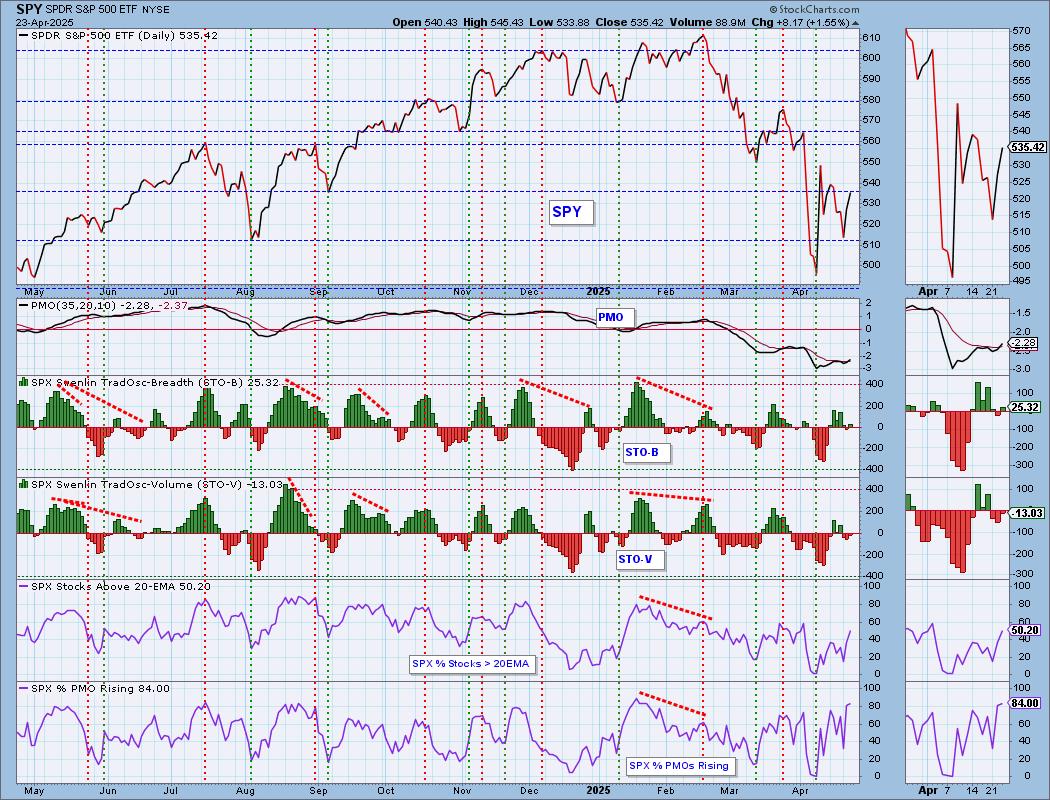Image resolution: width=1050 pixels, height=800 pixels.
Task: Click the bold SPY ticker symbol in header
Action: 29,9
